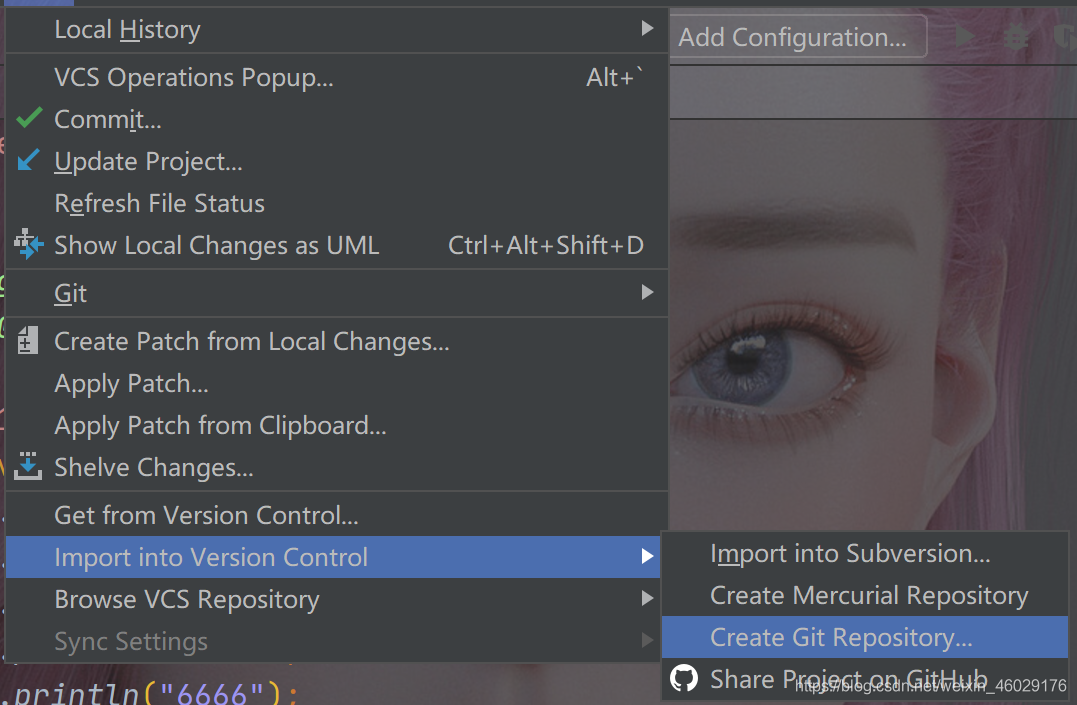Open the Import into Version Control submenu arrow
1077x705 pixels.
pyautogui.click(x=647, y=557)
